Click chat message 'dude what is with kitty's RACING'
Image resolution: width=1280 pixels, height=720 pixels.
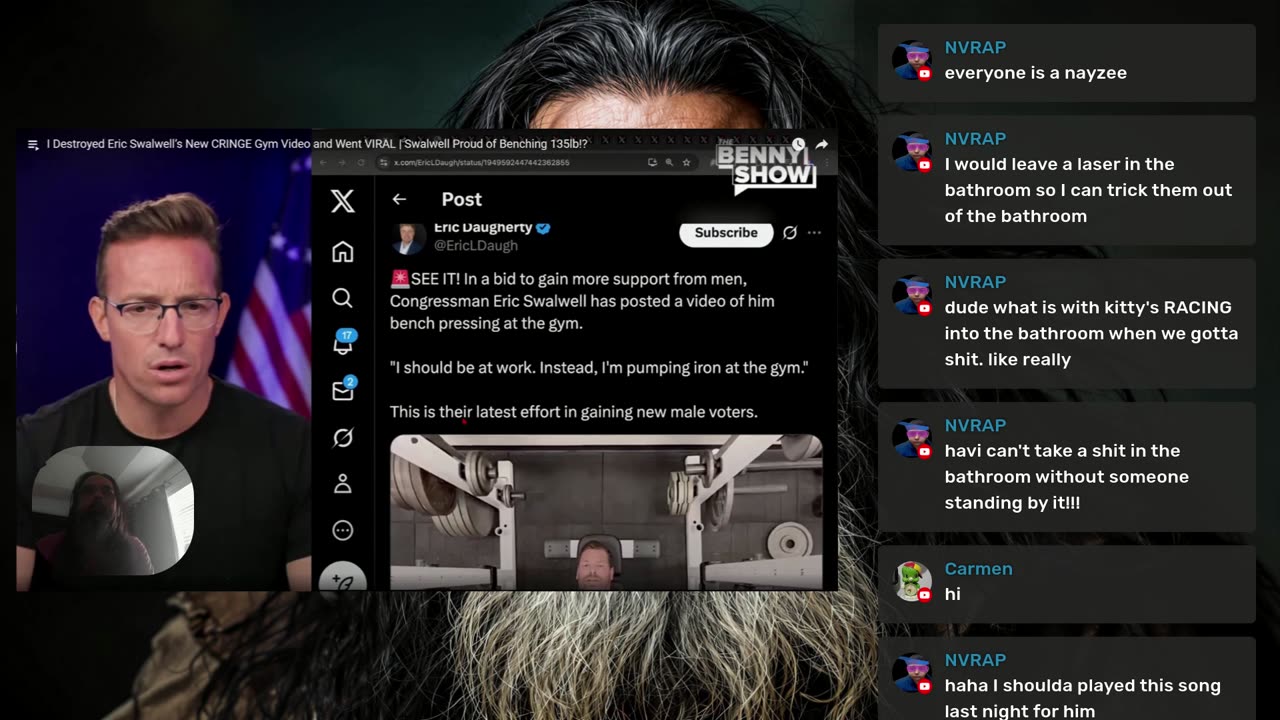pos(1091,333)
